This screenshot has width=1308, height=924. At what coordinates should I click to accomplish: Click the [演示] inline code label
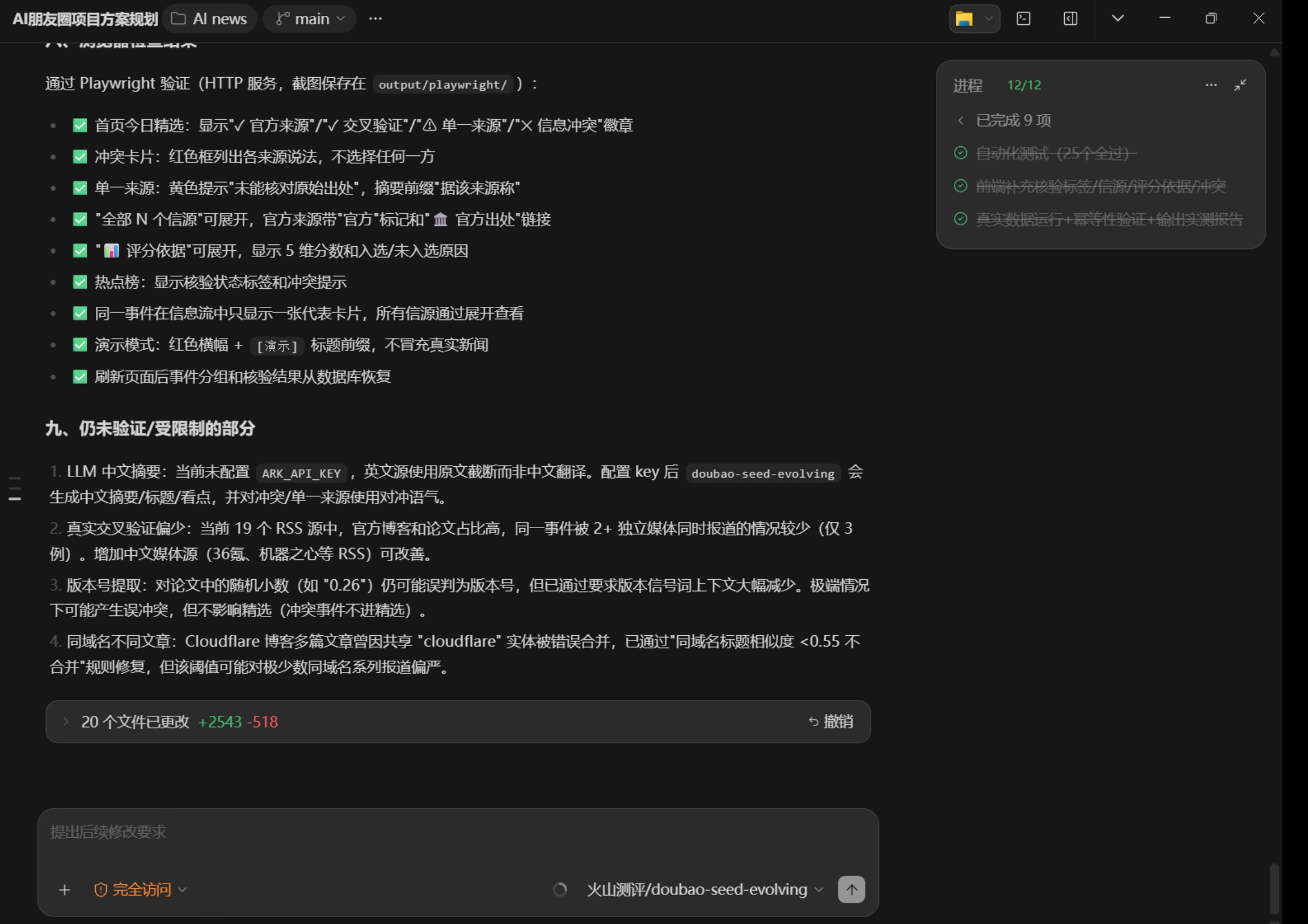(277, 346)
